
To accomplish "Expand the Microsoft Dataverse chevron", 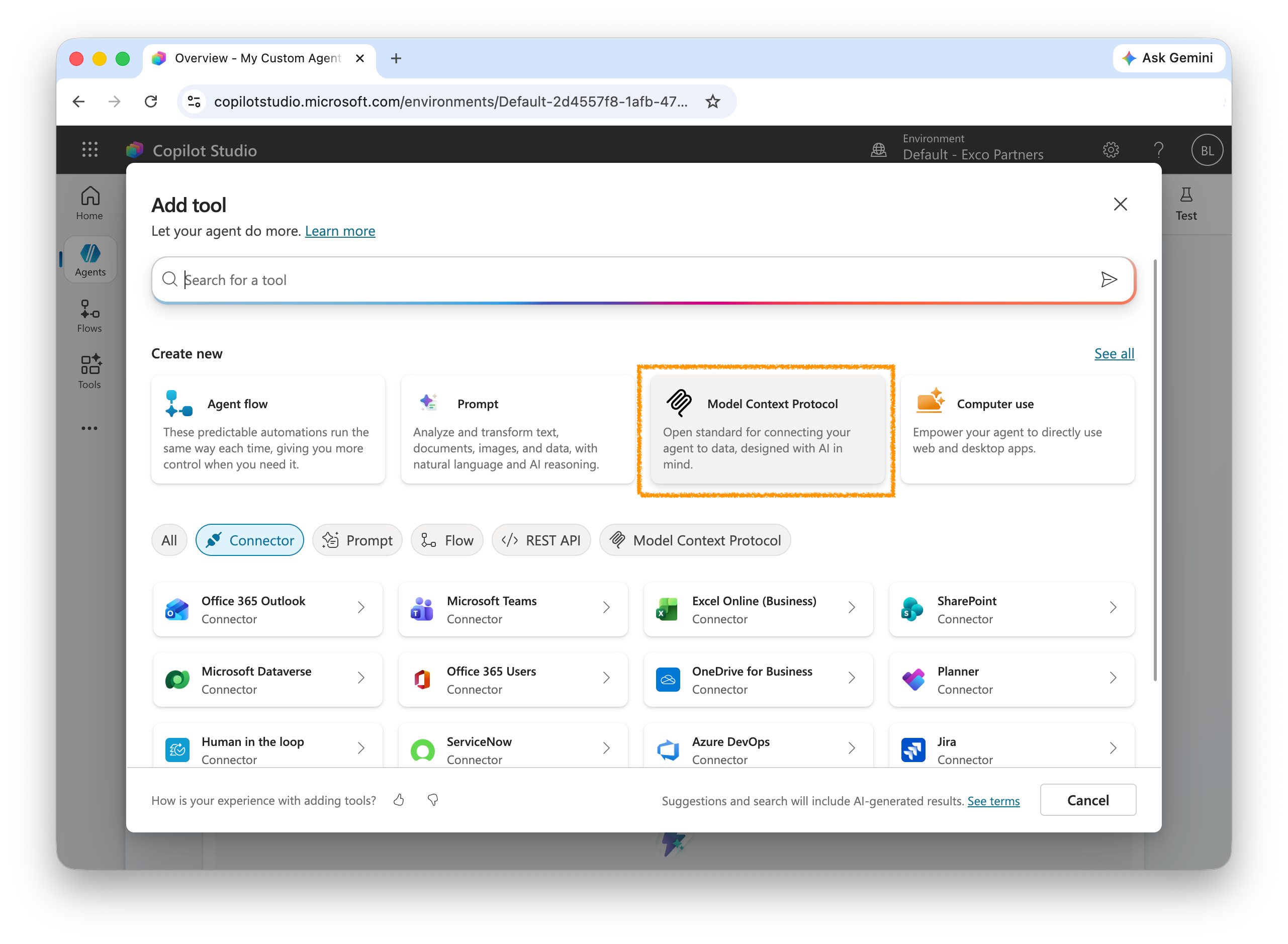I will [360, 678].
